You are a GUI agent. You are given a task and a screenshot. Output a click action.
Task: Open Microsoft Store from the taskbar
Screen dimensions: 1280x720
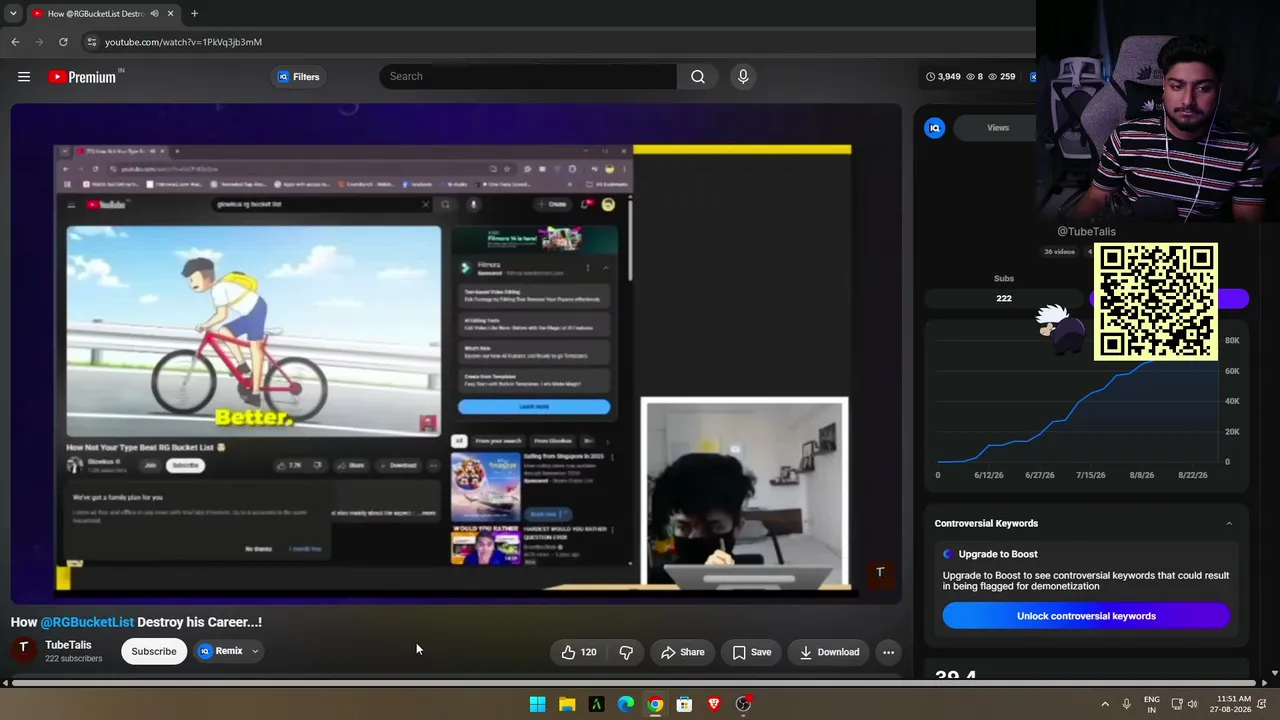point(684,704)
